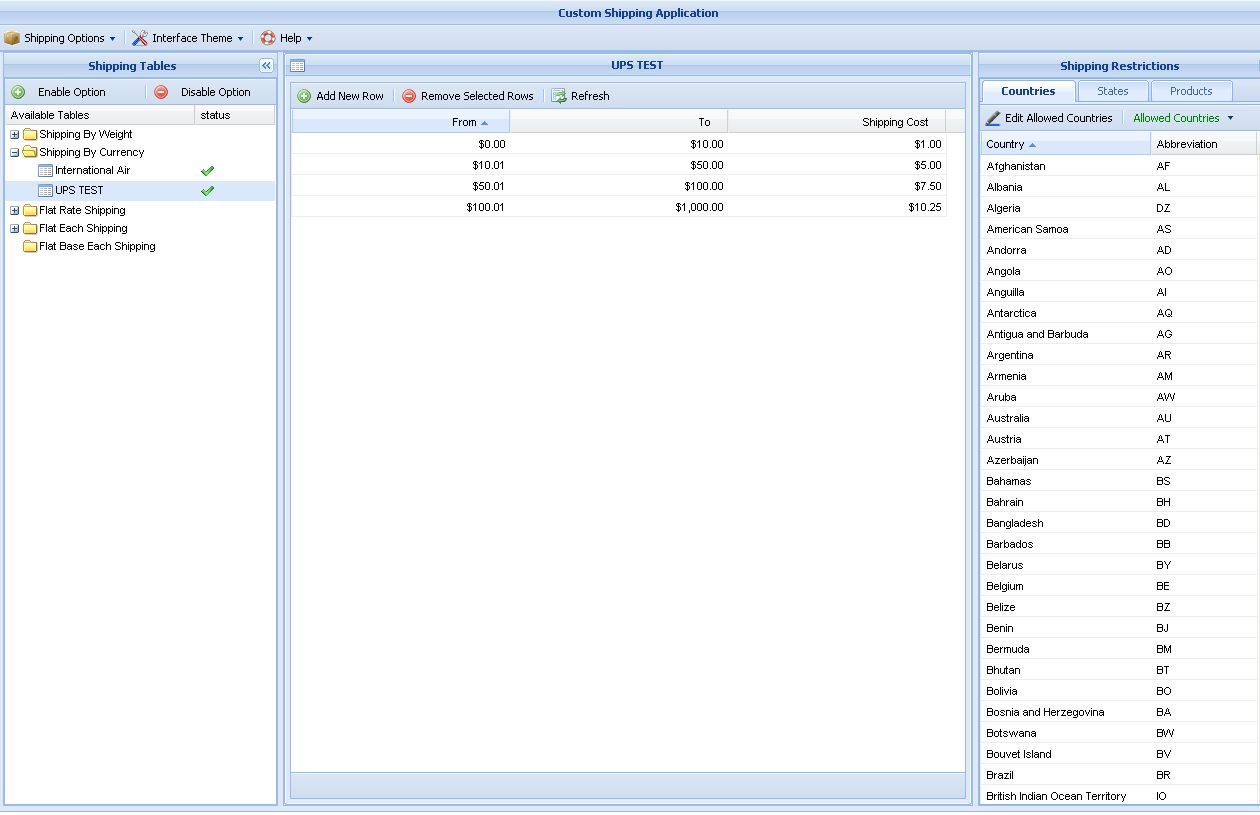Click the Flat Base Each Shipping folder icon
The height and width of the screenshot is (815, 1260).
(30, 246)
